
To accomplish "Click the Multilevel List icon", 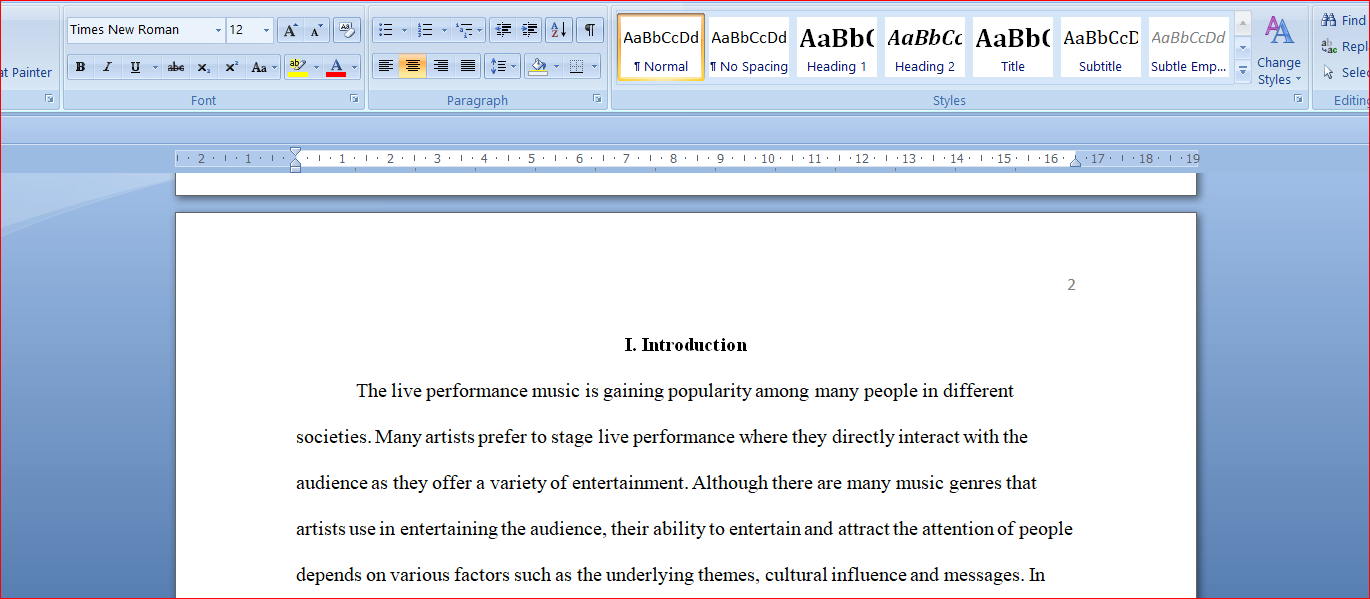I will (x=463, y=30).
